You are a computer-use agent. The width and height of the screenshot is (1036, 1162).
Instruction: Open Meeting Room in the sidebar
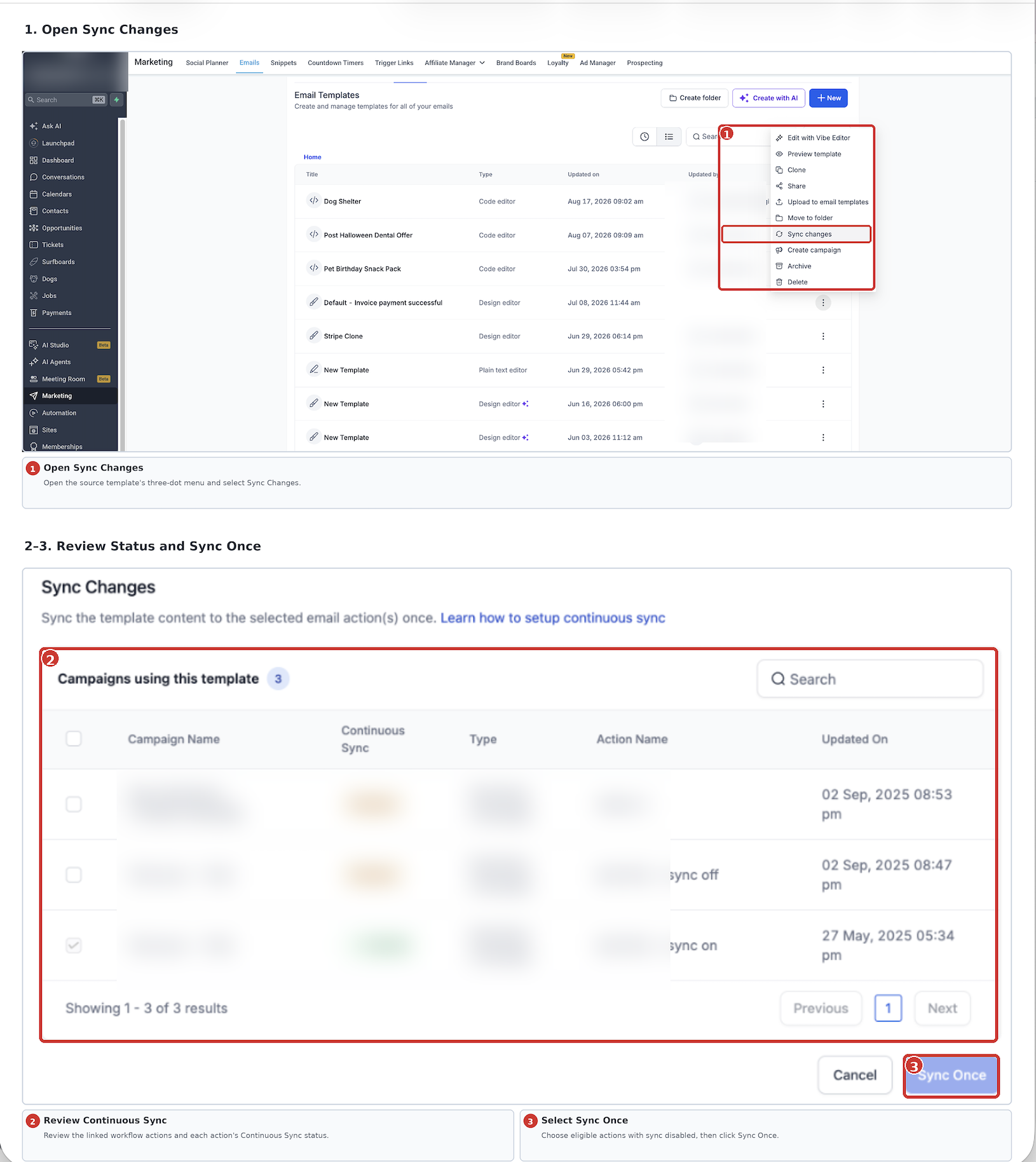coord(70,379)
